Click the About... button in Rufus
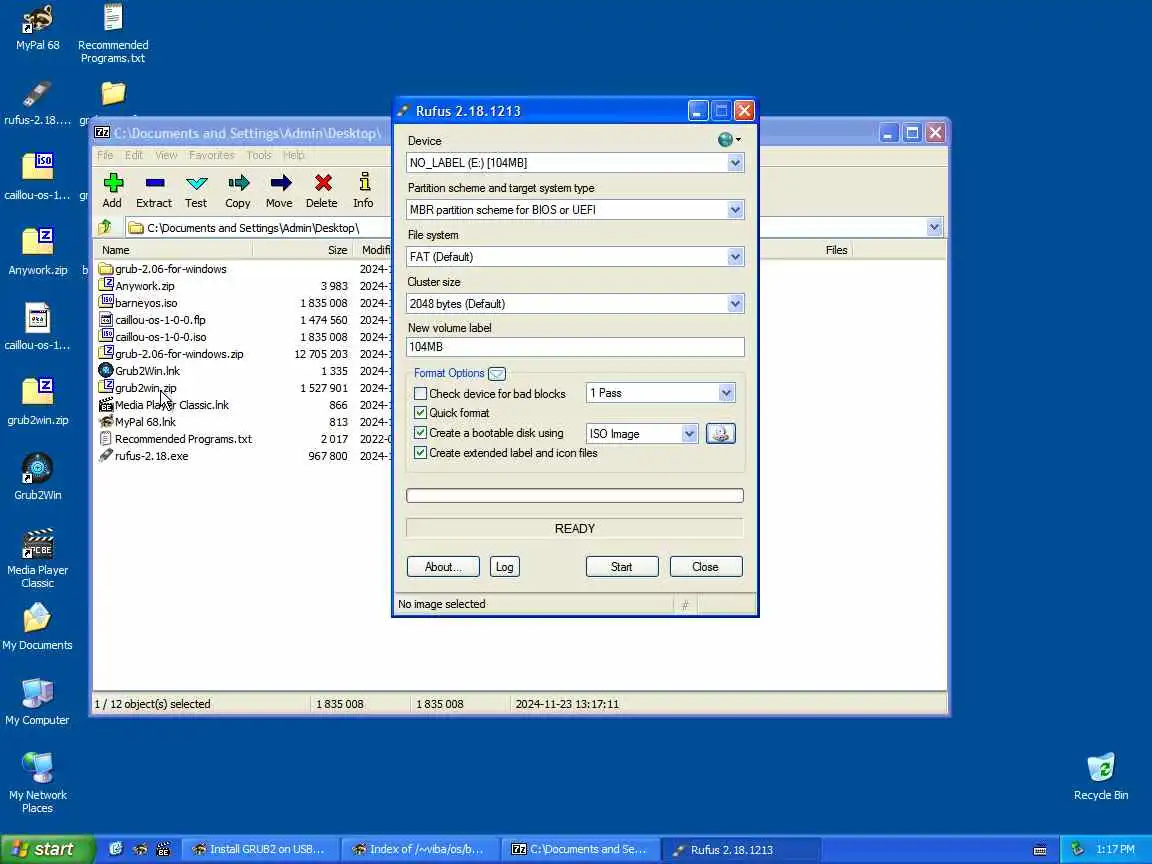This screenshot has height=864, width=1152. point(443,566)
